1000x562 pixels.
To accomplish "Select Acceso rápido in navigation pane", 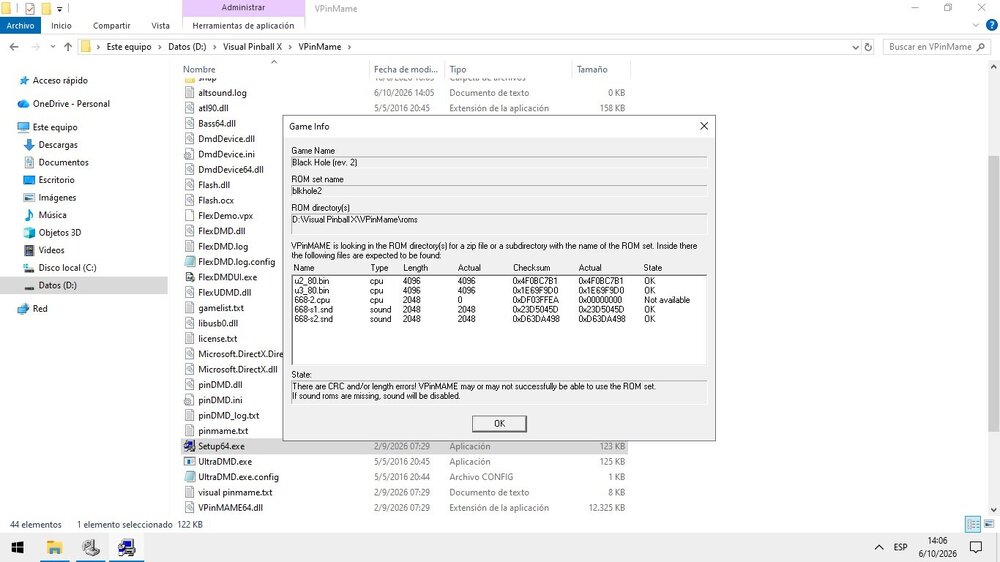I will click(60, 80).
